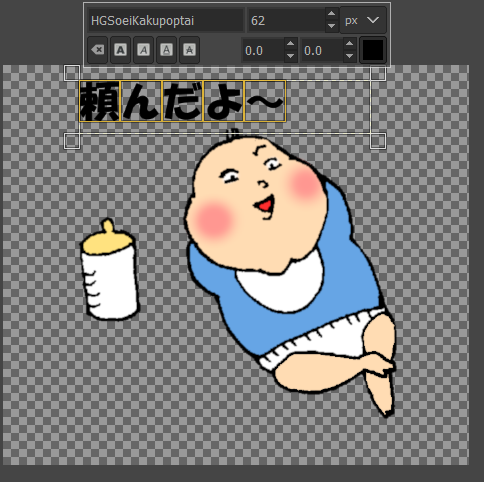The width and height of the screenshot is (484, 482).
Task: Click the baby bottle drawing
Action: [110, 270]
